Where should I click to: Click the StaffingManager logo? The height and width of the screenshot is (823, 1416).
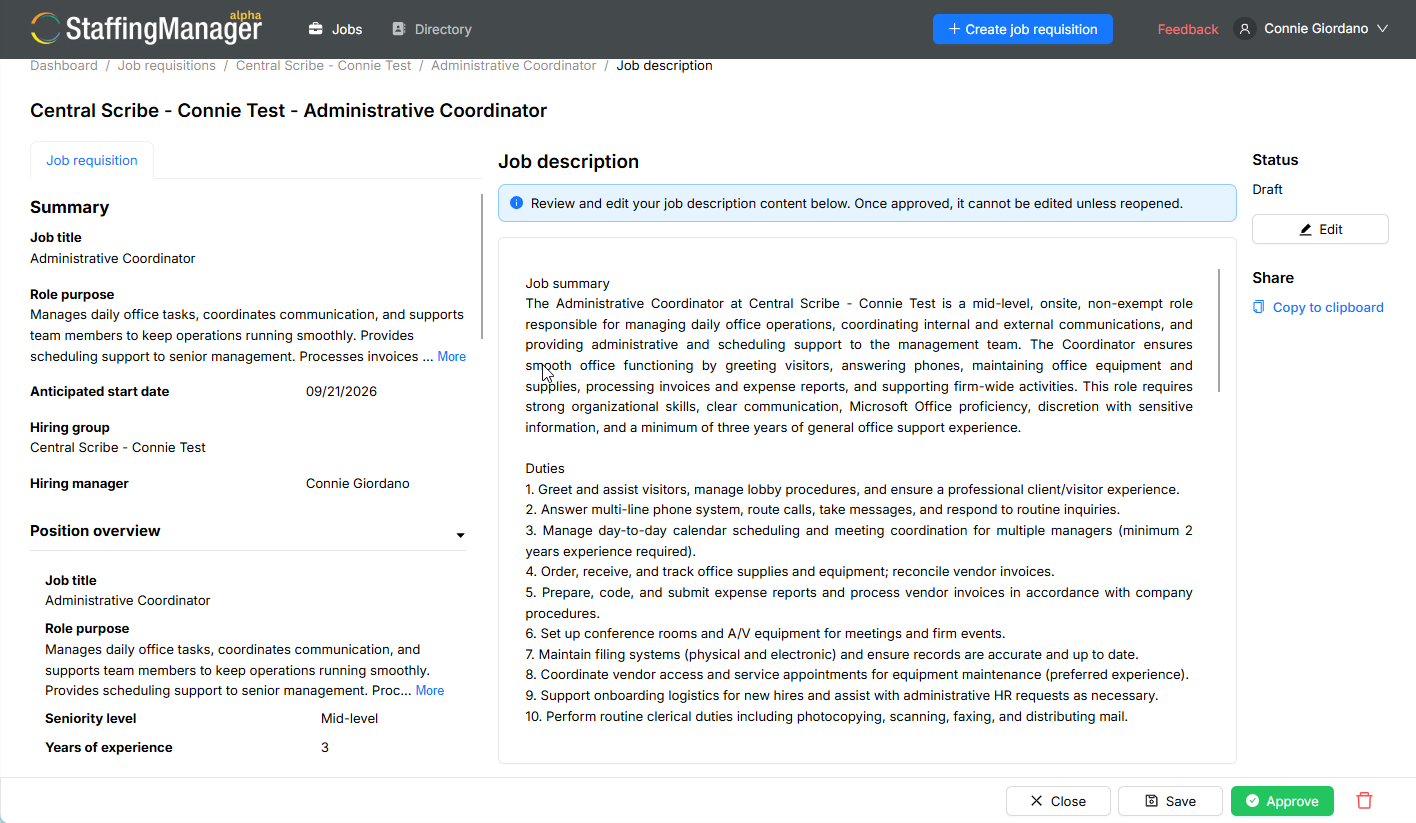146,29
